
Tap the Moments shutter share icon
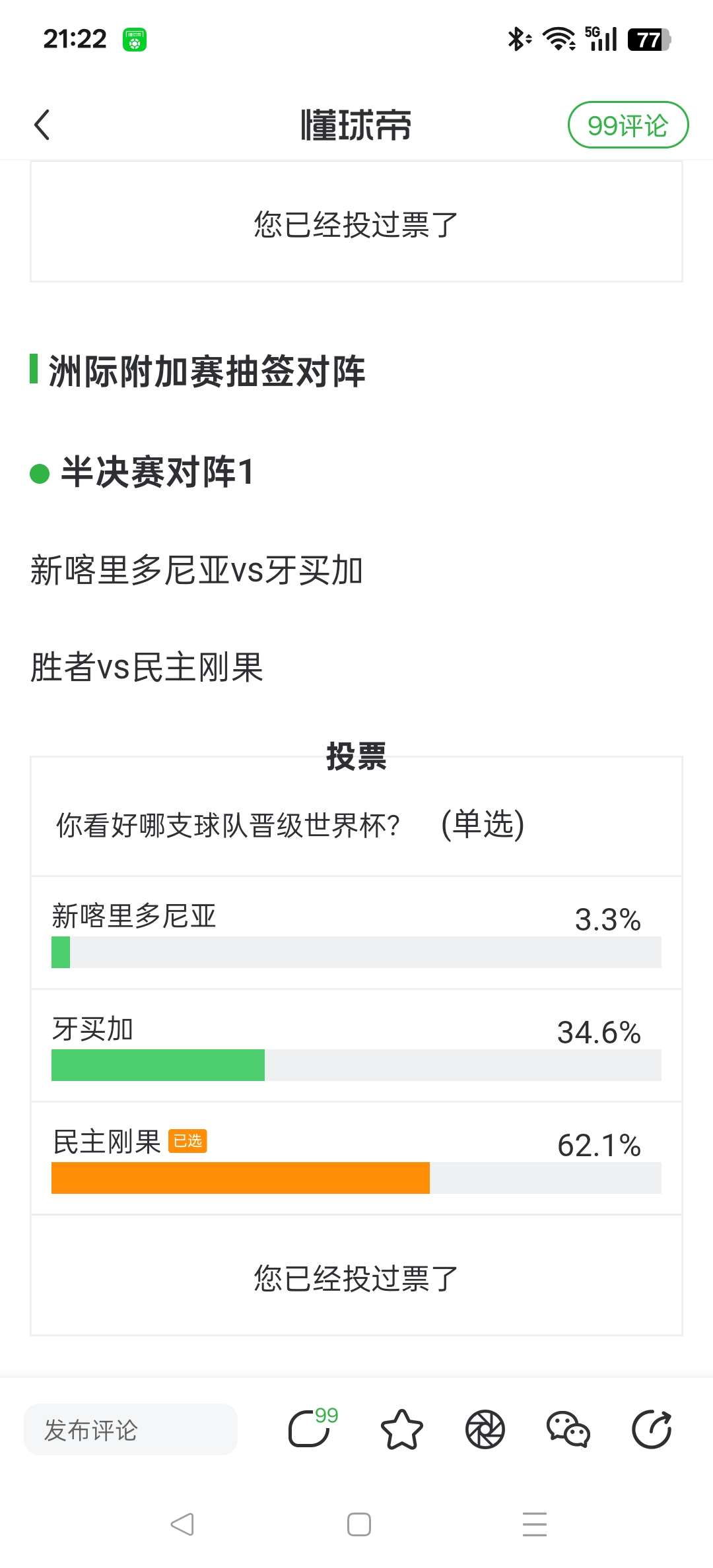click(485, 1429)
